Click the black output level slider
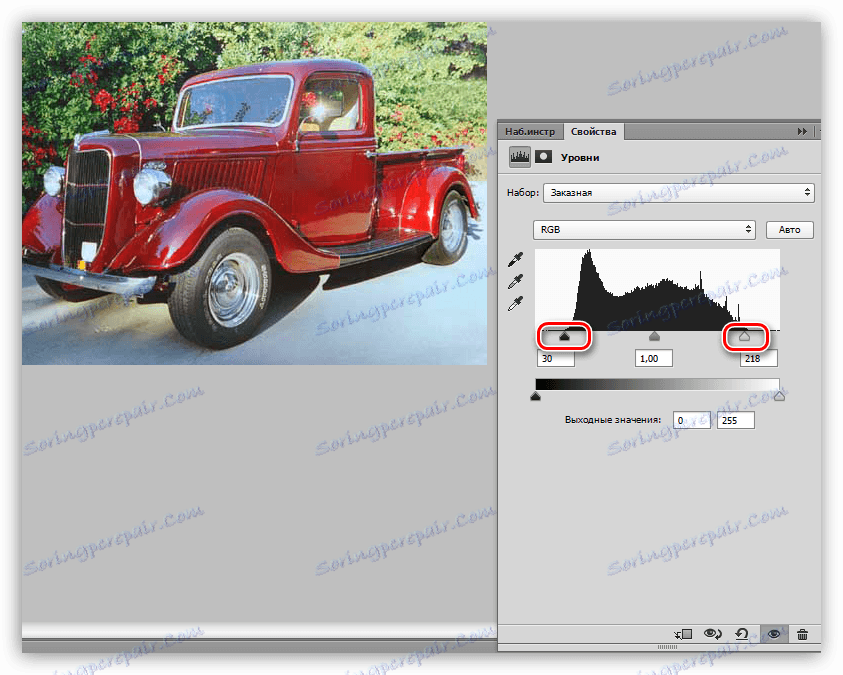Image resolution: width=843 pixels, height=675 pixels. pyautogui.click(x=535, y=397)
